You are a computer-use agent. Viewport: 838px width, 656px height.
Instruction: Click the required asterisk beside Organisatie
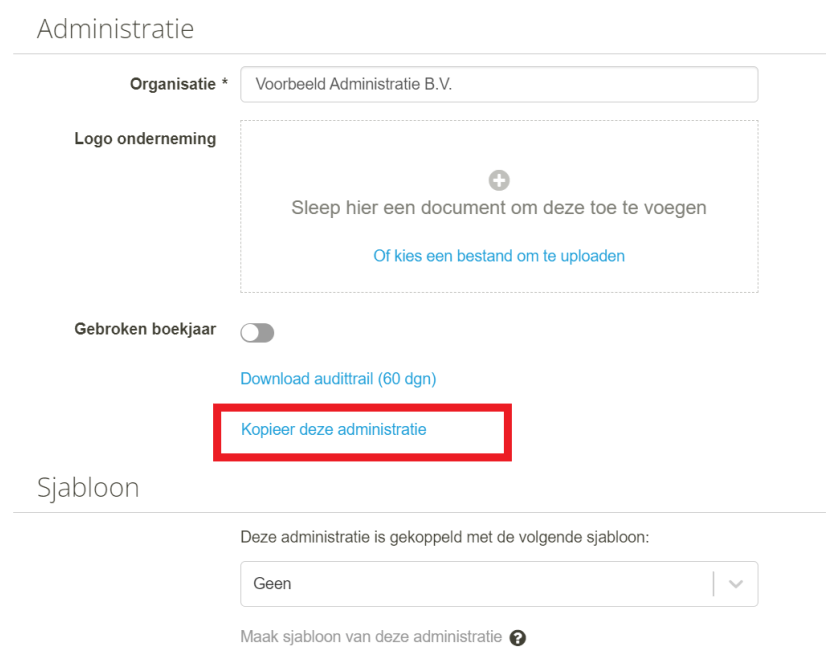(x=225, y=82)
